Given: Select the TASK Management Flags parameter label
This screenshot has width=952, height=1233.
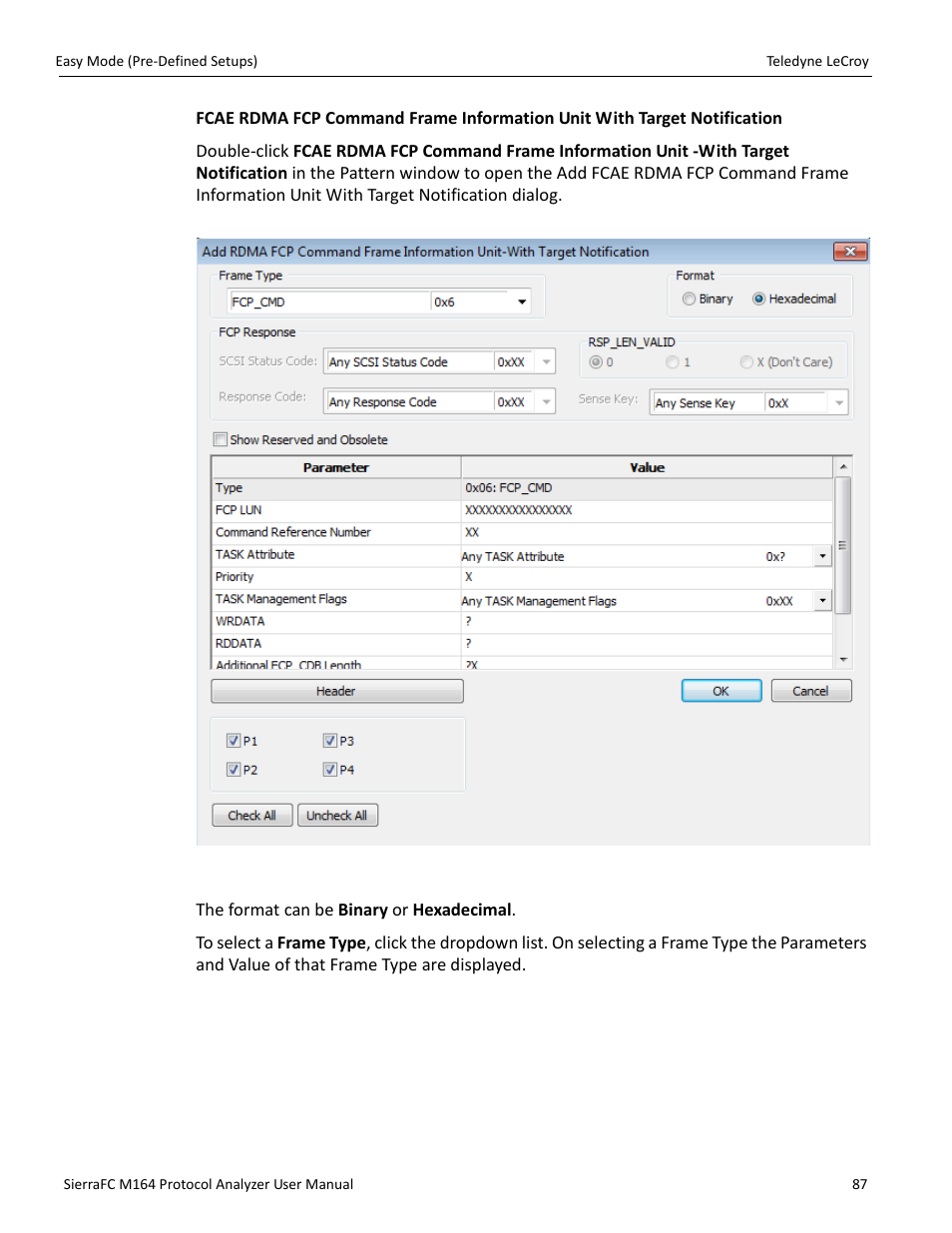Looking at the screenshot, I should coord(281,599).
